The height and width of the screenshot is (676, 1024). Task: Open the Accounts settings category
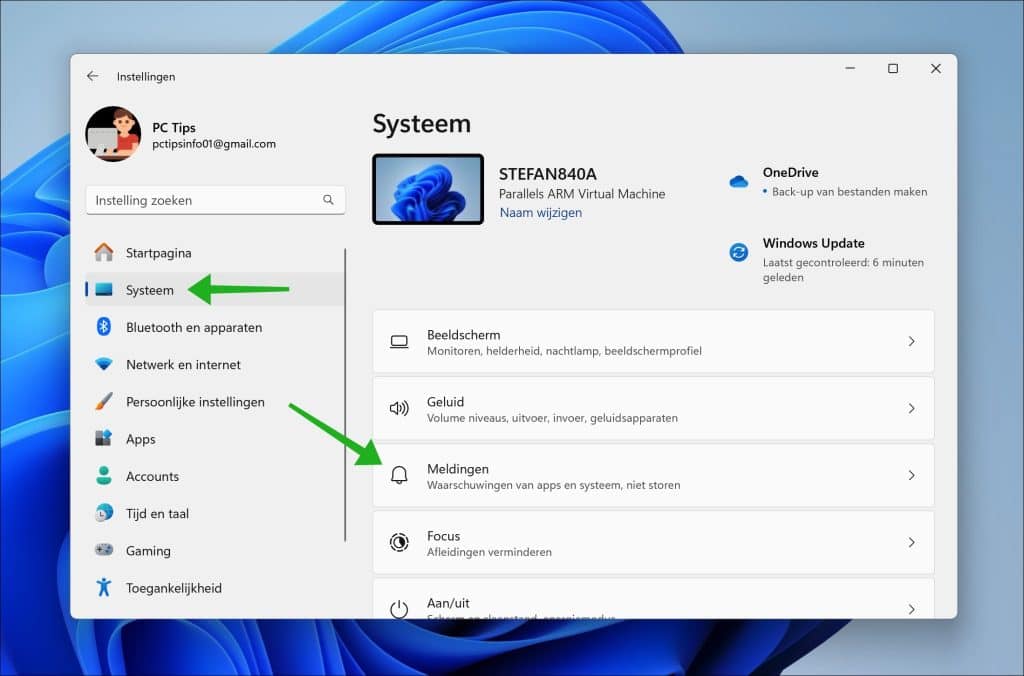[214, 475]
